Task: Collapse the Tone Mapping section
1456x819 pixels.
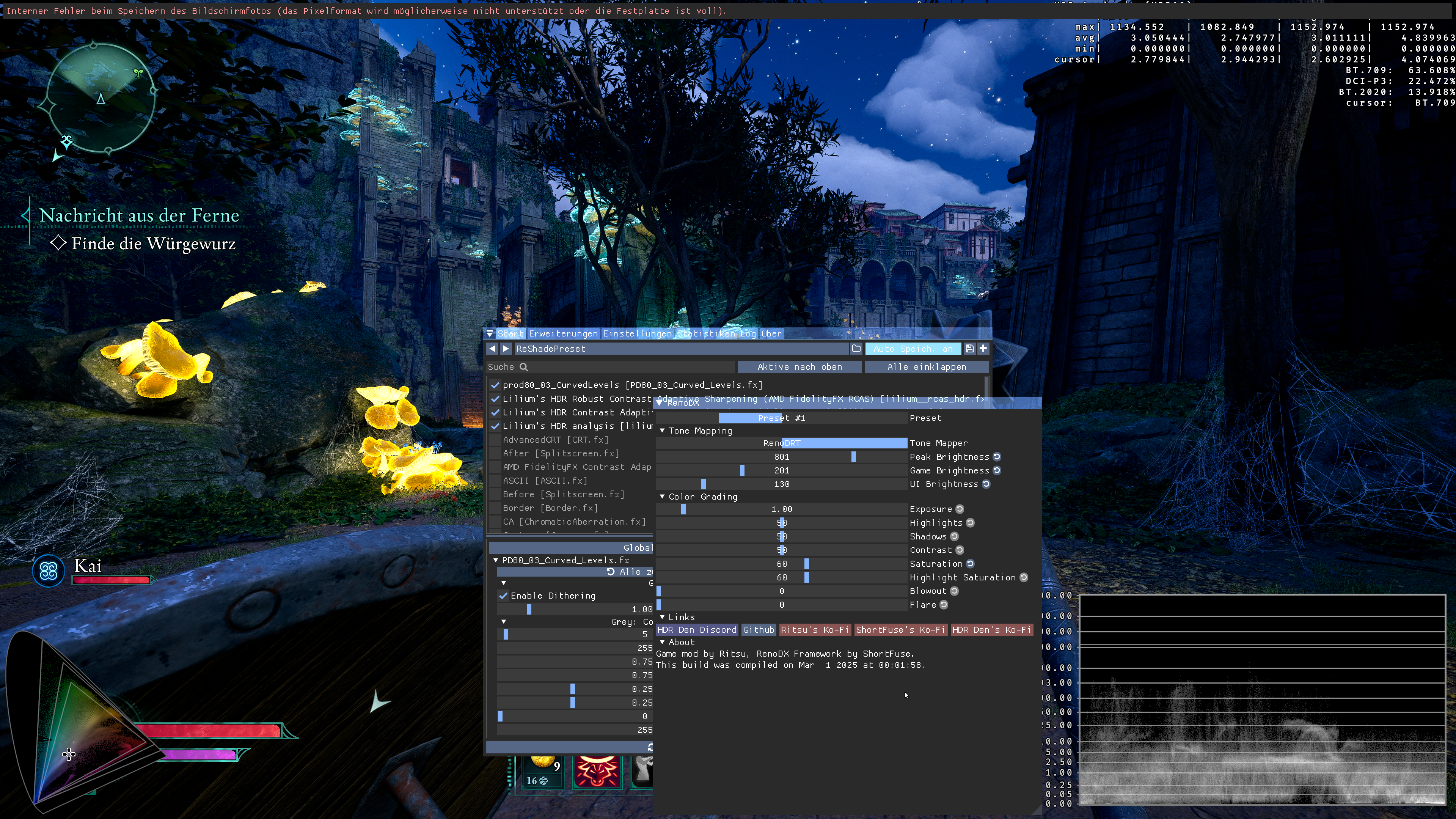Action: (x=663, y=431)
